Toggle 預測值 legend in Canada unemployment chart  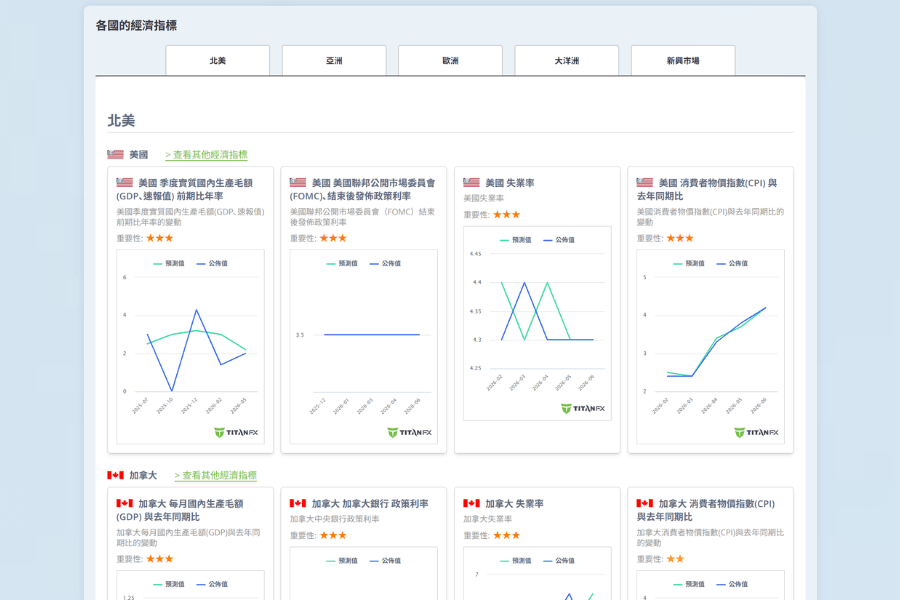(x=515, y=560)
